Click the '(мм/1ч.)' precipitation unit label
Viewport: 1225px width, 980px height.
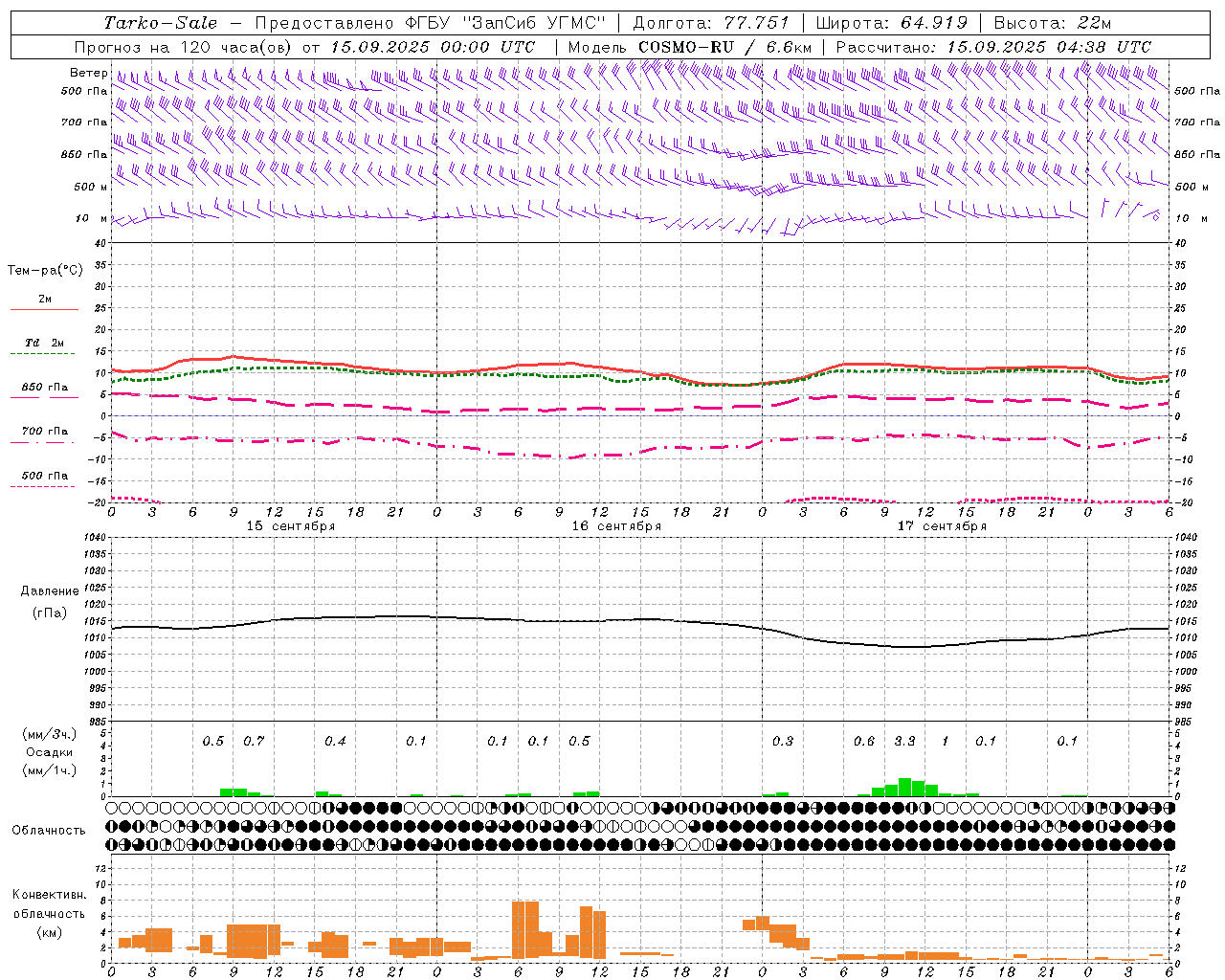tap(49, 770)
